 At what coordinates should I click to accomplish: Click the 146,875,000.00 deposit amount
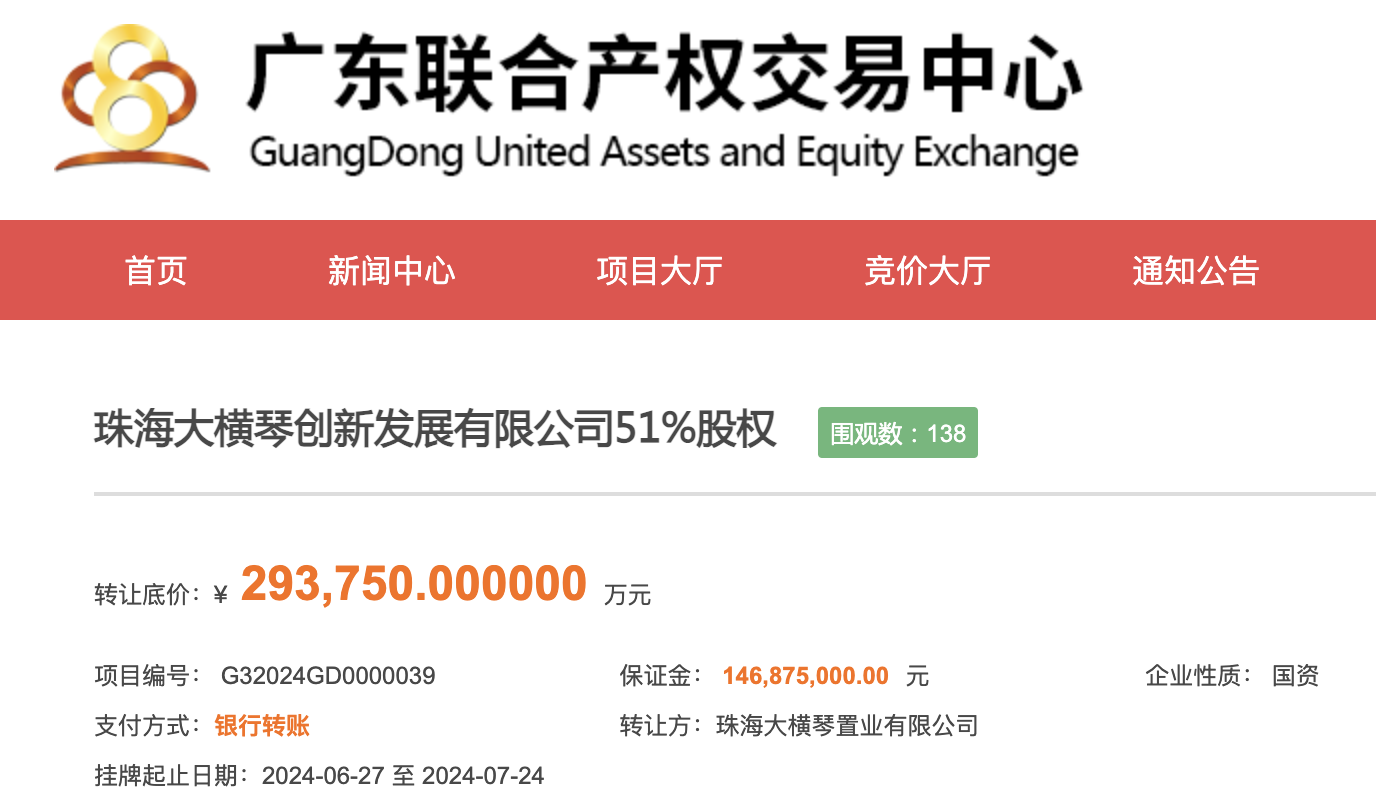[x=806, y=676]
